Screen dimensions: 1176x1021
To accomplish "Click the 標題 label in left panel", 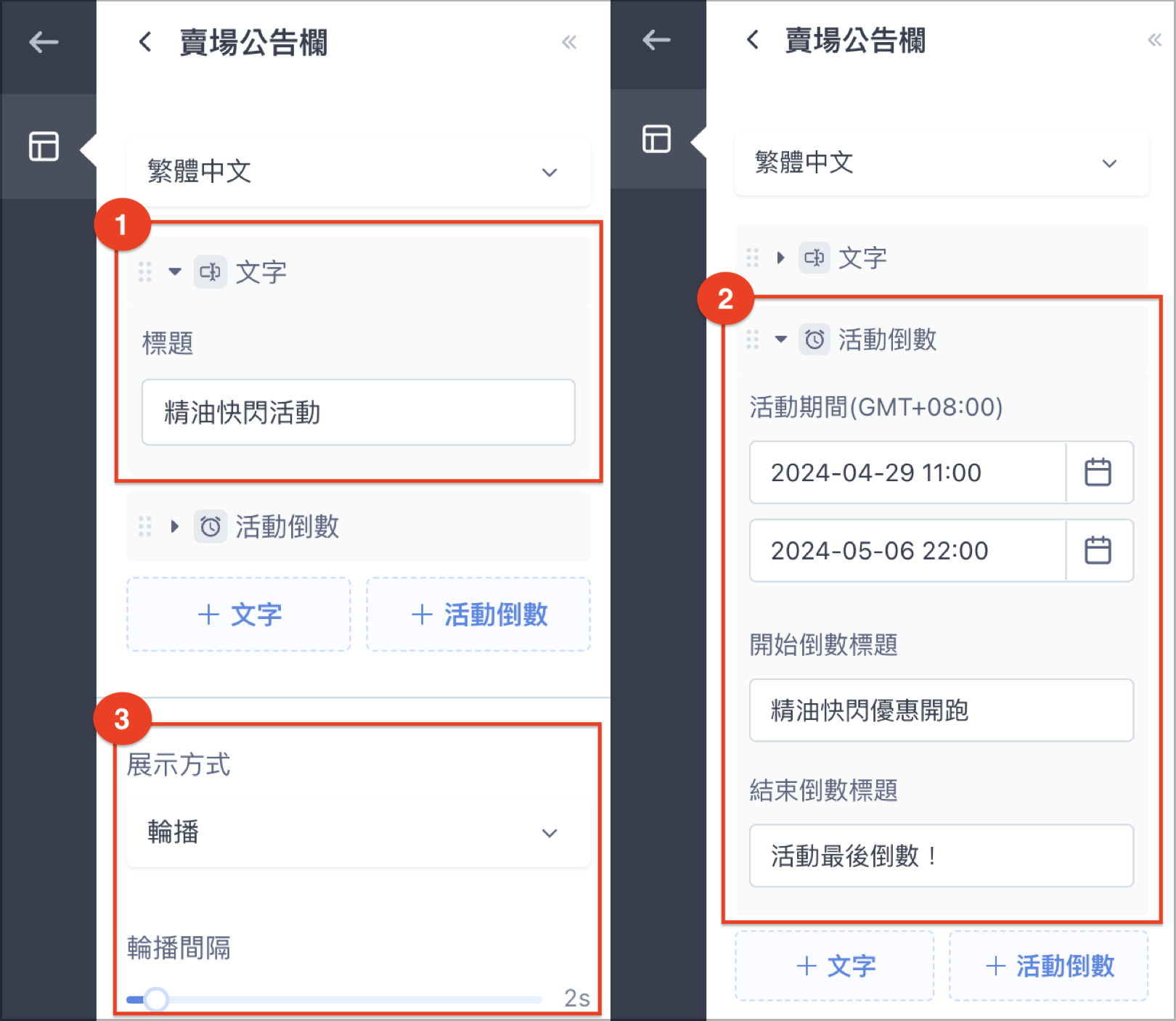I will (168, 343).
